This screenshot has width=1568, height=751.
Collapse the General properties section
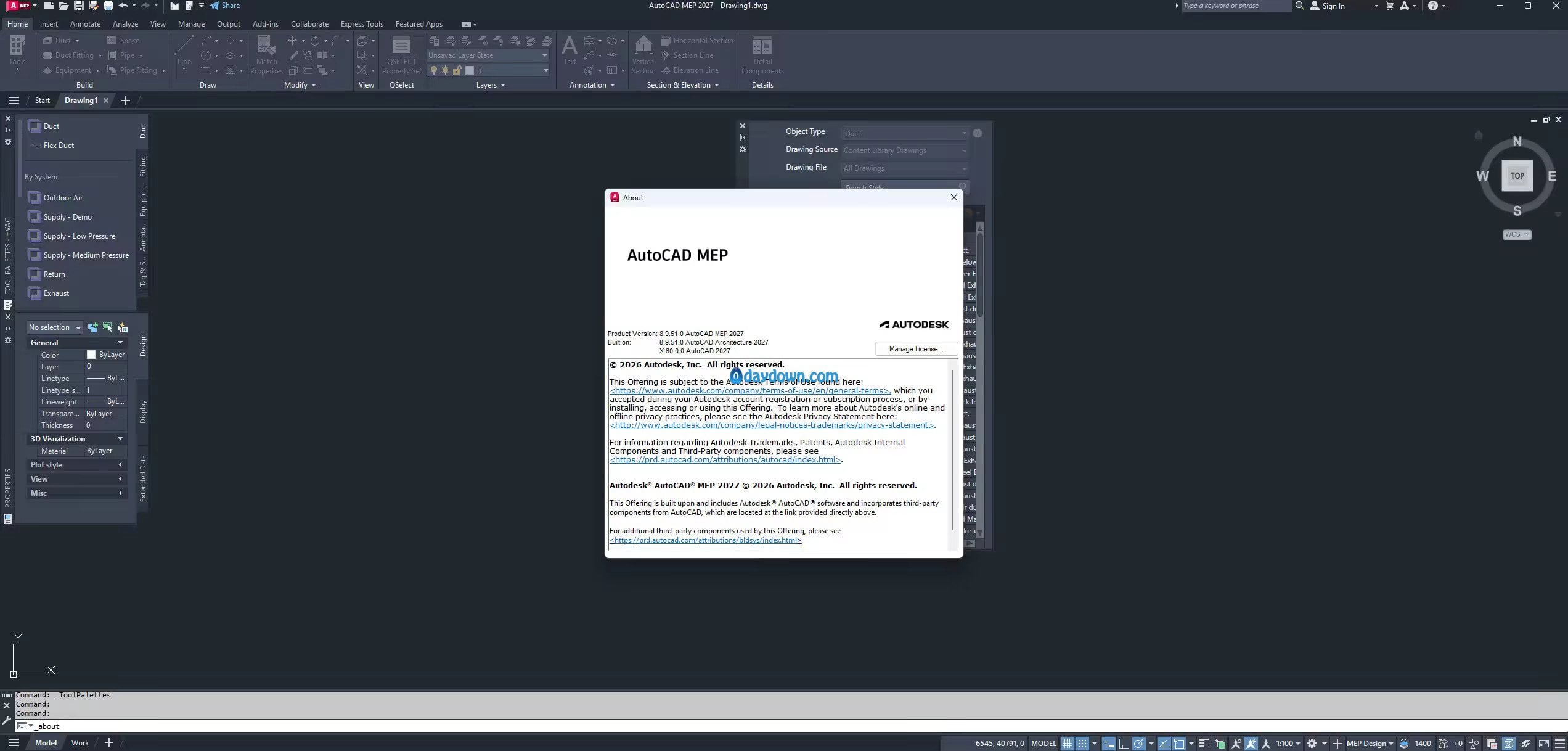point(120,343)
